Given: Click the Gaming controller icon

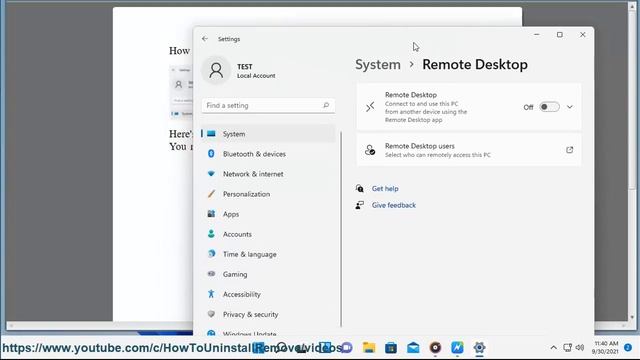Looking at the screenshot, I should pyautogui.click(x=211, y=274).
